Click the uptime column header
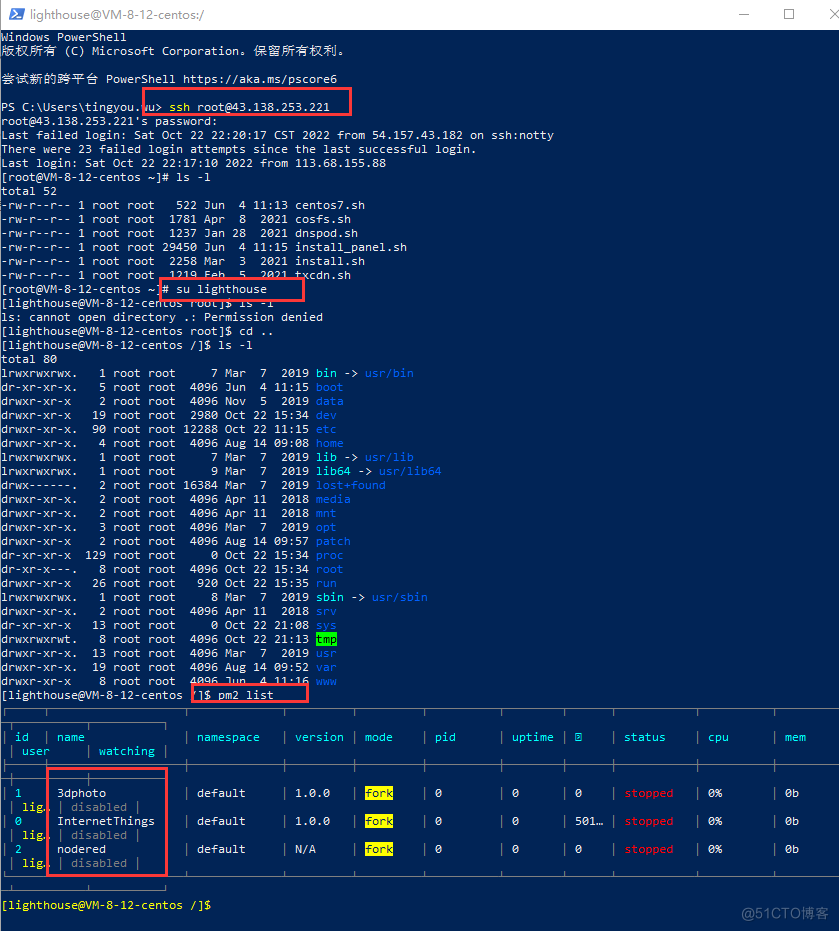This screenshot has width=839, height=931. pyautogui.click(x=533, y=737)
